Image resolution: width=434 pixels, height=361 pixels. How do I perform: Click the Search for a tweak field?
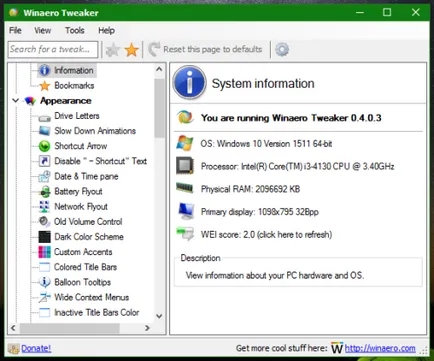(53, 49)
